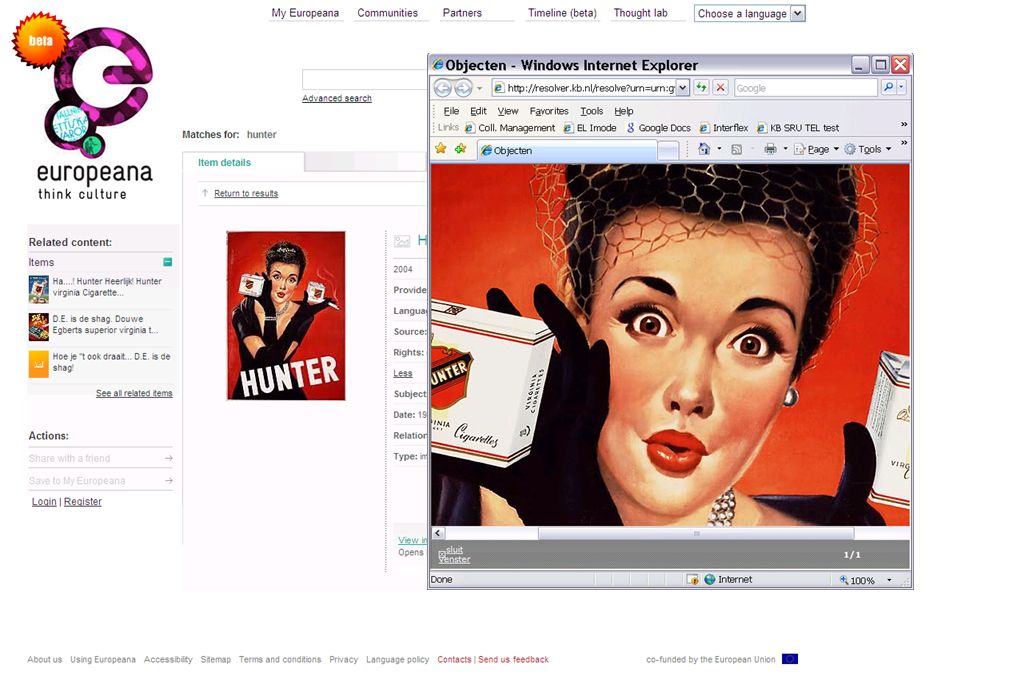Viewport: 1020px width, 680px height.
Task: Open KB SRU TEL test bookmark
Action: point(798,128)
